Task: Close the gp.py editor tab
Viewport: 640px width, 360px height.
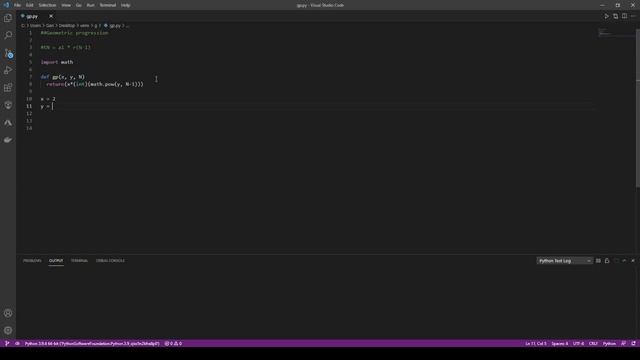Action: 51,16
